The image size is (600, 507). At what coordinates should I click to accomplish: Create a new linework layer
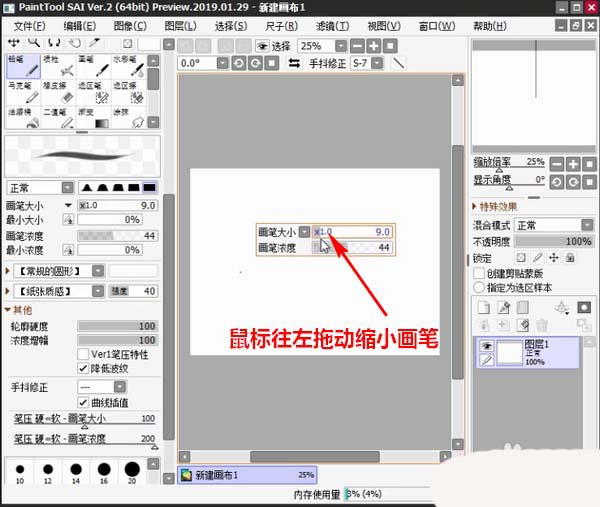click(504, 307)
